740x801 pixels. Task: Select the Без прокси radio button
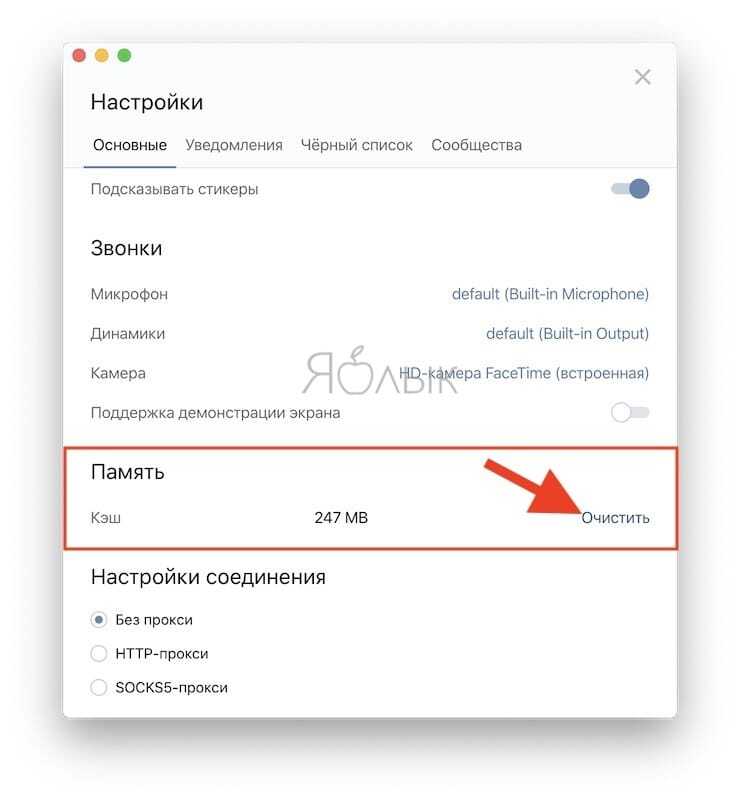(x=99, y=620)
